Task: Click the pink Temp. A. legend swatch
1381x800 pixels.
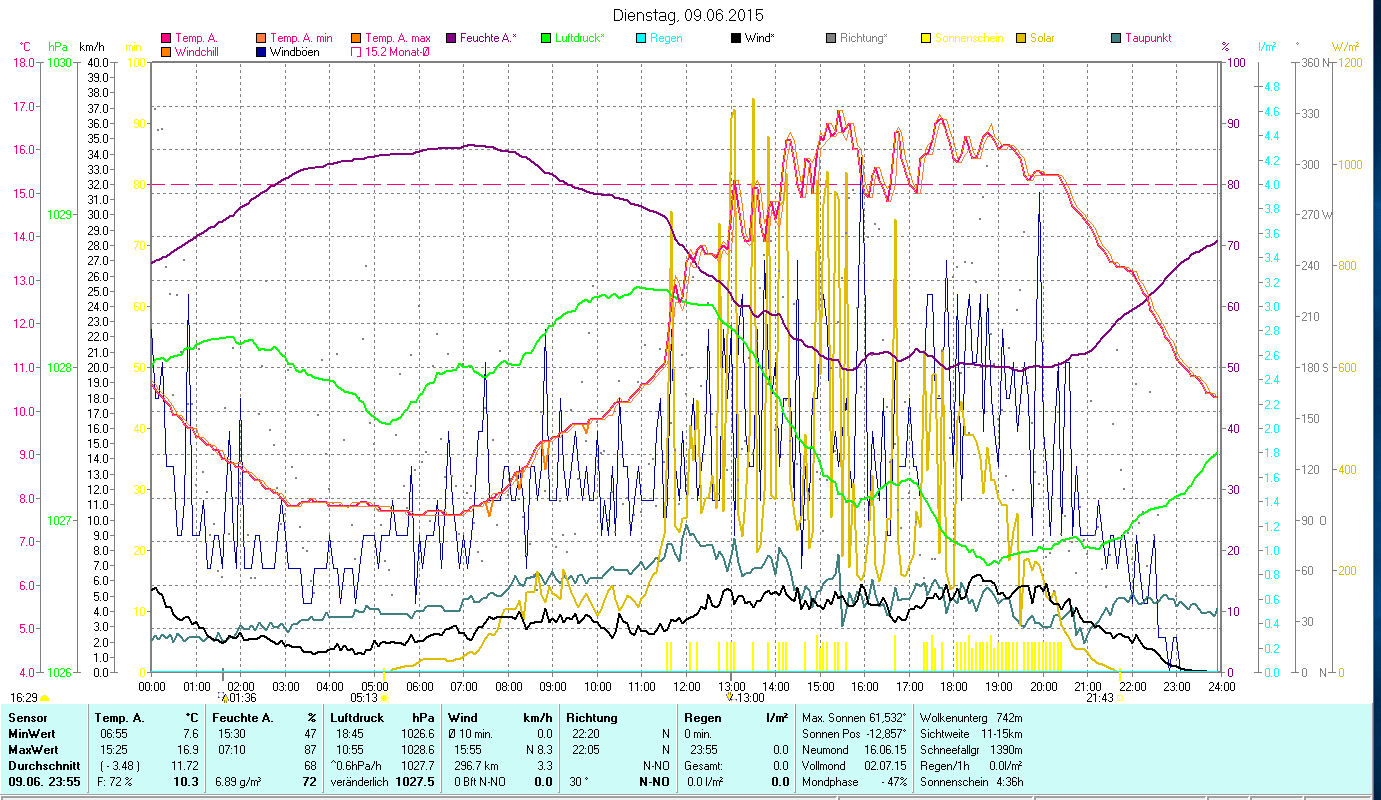Action: pyautogui.click(x=166, y=38)
